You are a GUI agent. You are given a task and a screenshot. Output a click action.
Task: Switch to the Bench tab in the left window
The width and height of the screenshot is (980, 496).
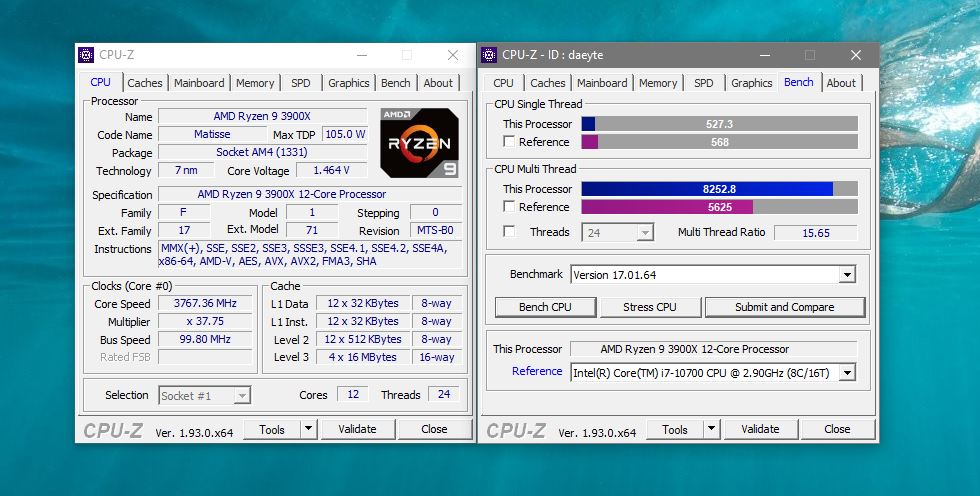click(396, 83)
